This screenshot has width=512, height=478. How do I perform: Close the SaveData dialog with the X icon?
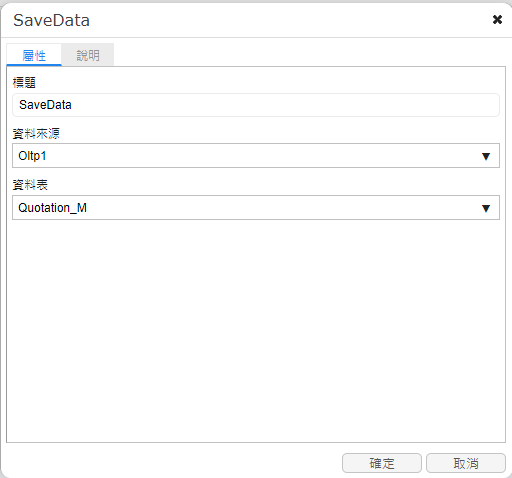click(x=497, y=20)
